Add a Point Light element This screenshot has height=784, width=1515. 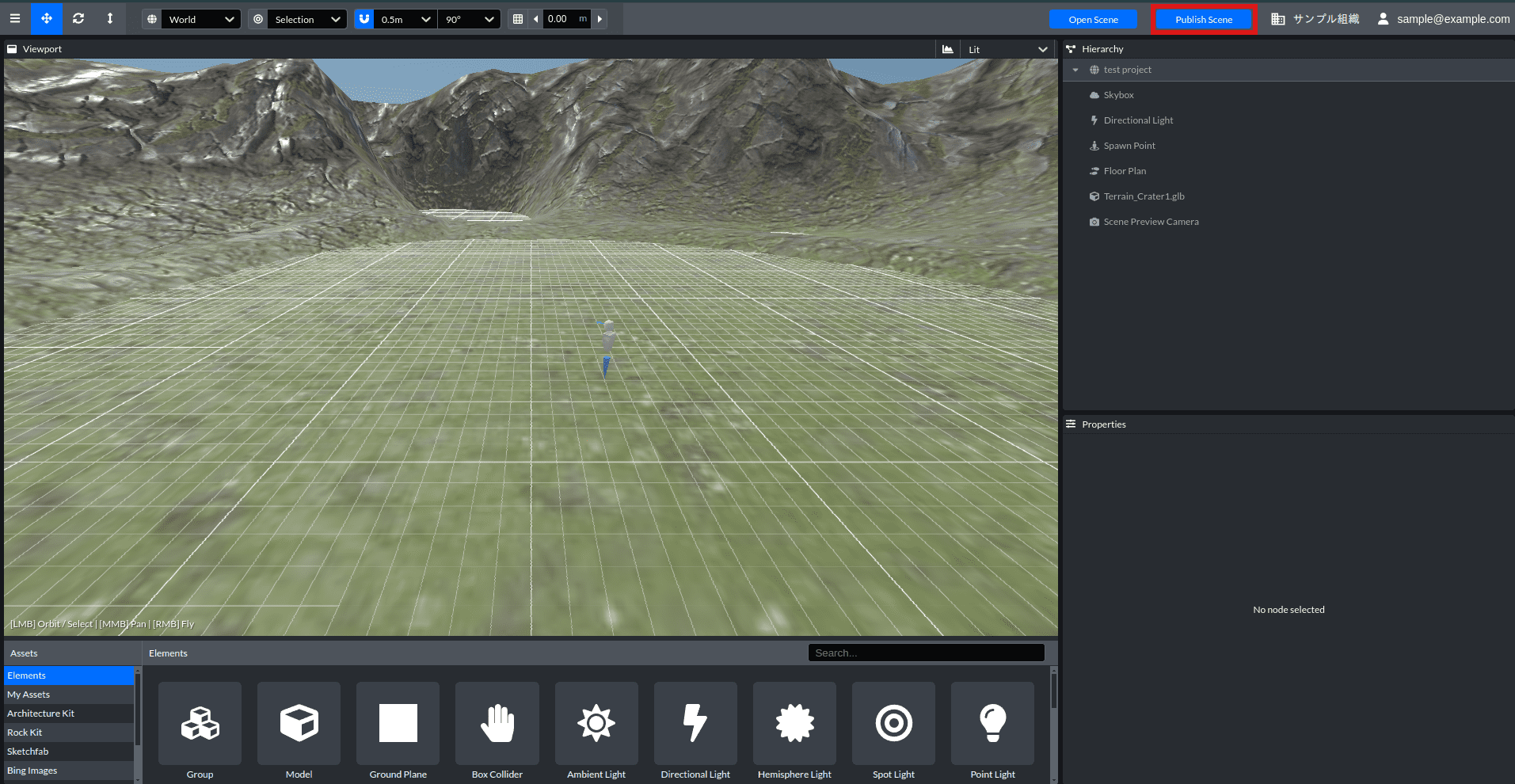coord(992,723)
